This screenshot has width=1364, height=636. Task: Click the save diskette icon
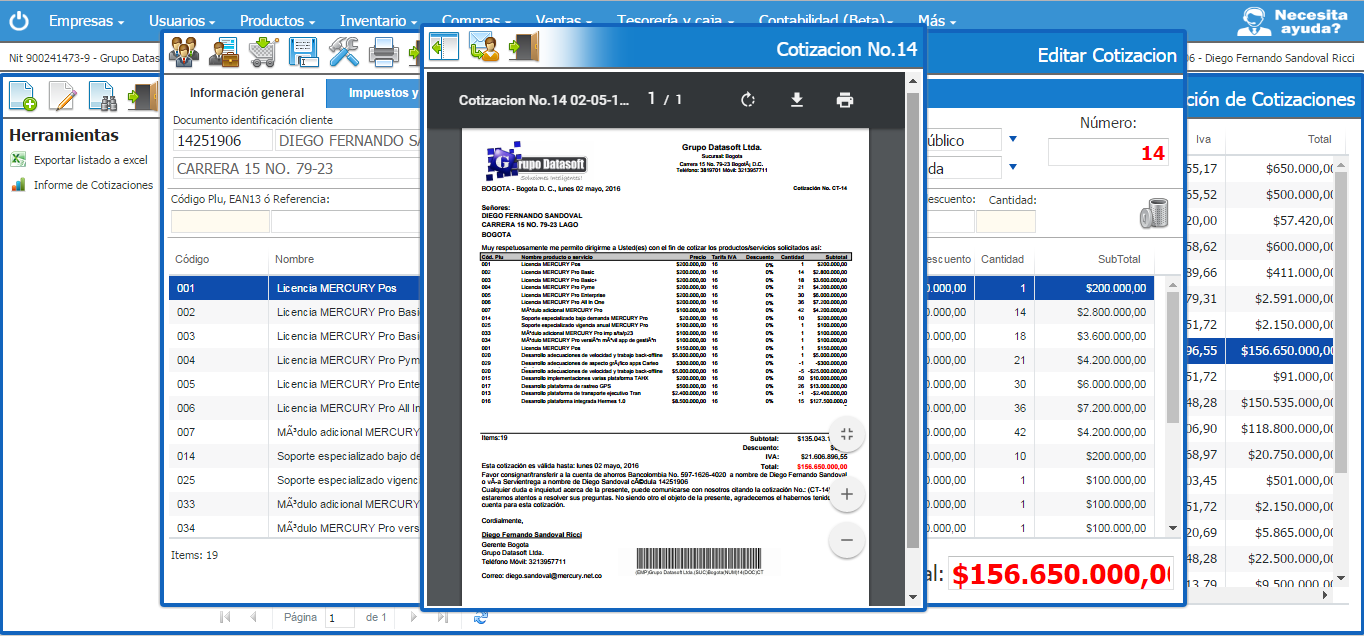[304, 51]
